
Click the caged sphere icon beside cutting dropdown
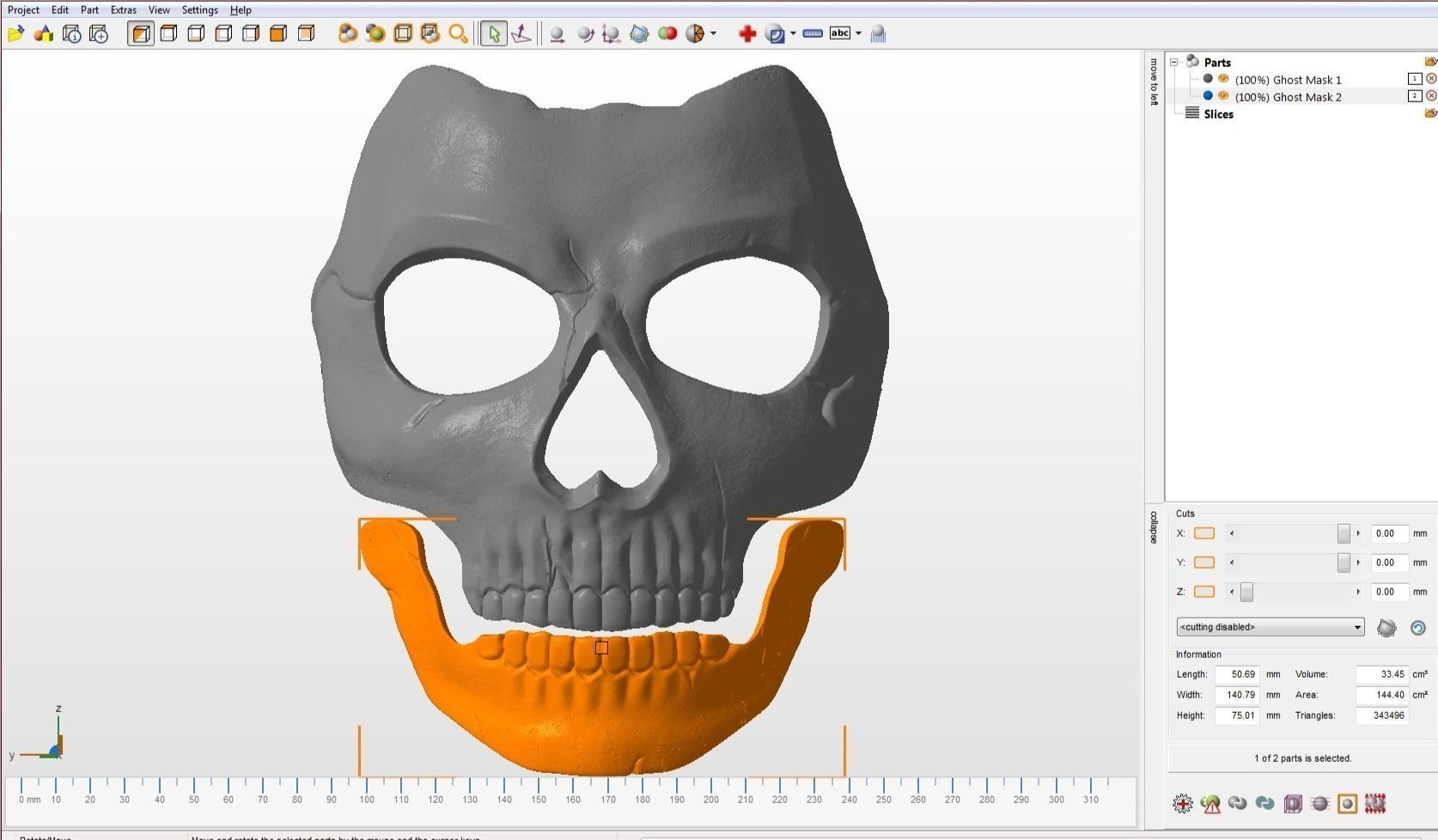click(x=1386, y=628)
